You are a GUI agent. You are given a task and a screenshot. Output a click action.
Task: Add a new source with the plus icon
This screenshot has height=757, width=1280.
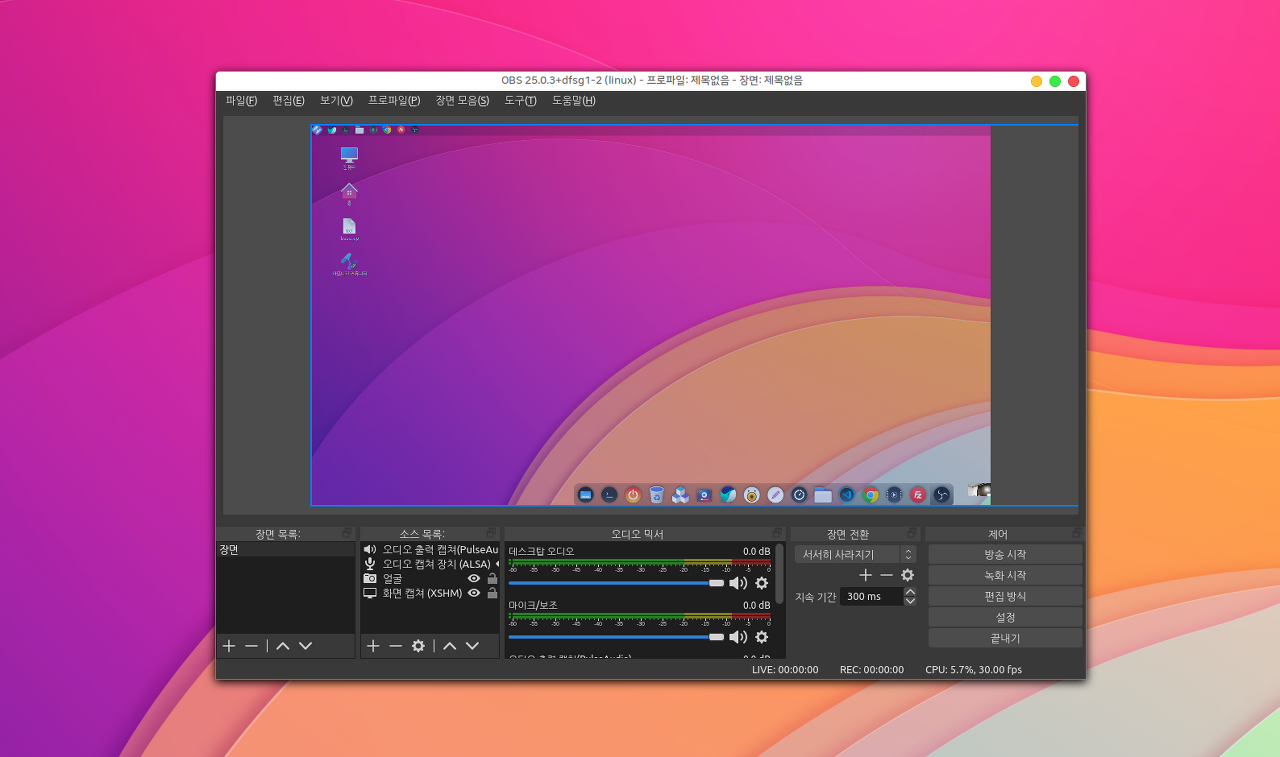point(373,646)
